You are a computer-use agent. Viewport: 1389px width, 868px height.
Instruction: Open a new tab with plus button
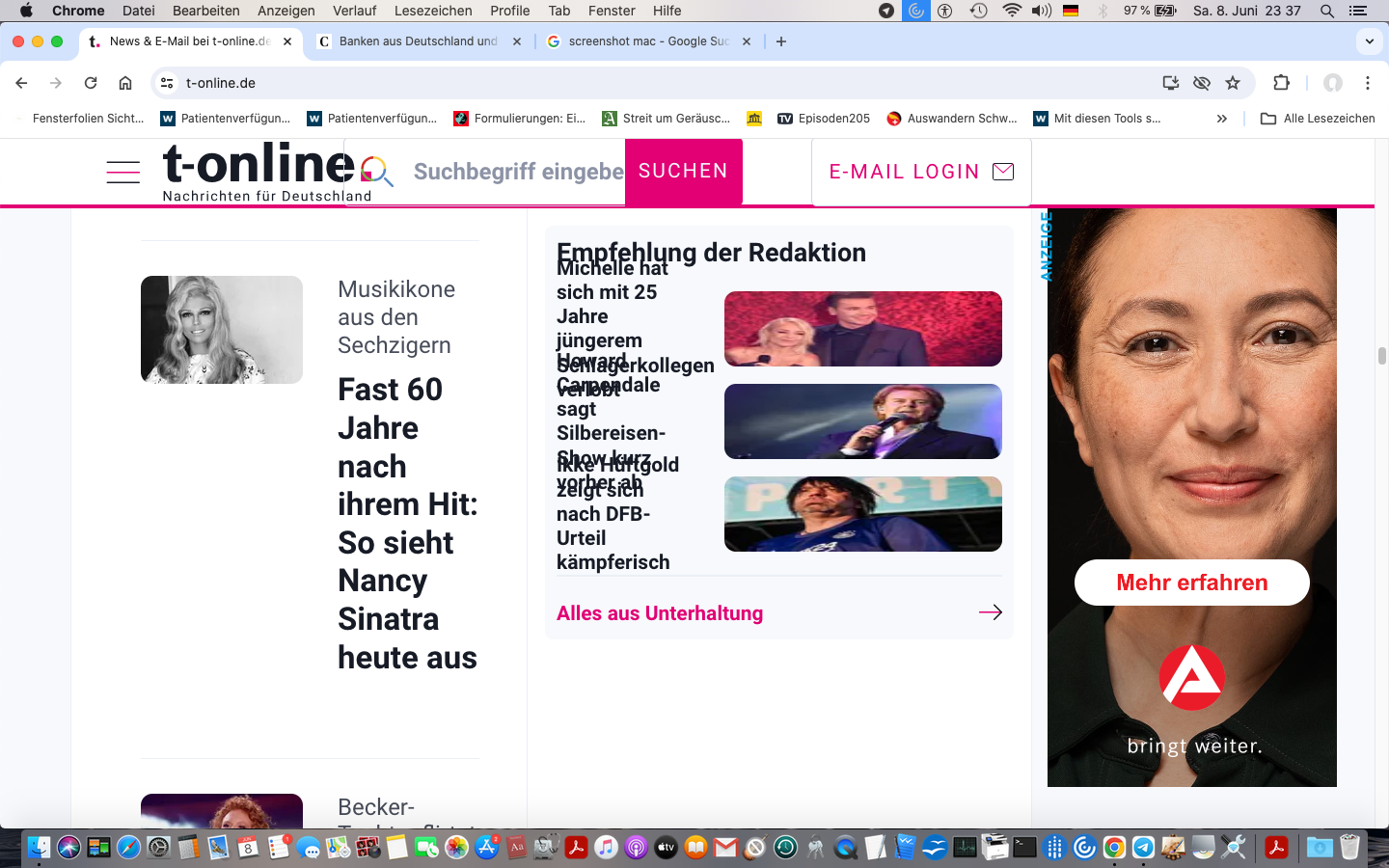click(781, 41)
